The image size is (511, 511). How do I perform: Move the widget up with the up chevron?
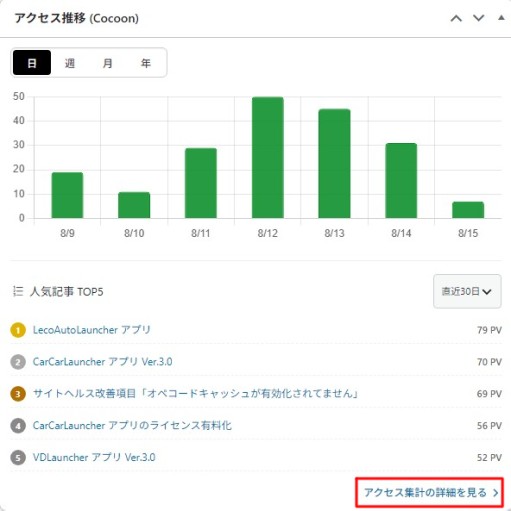456,18
